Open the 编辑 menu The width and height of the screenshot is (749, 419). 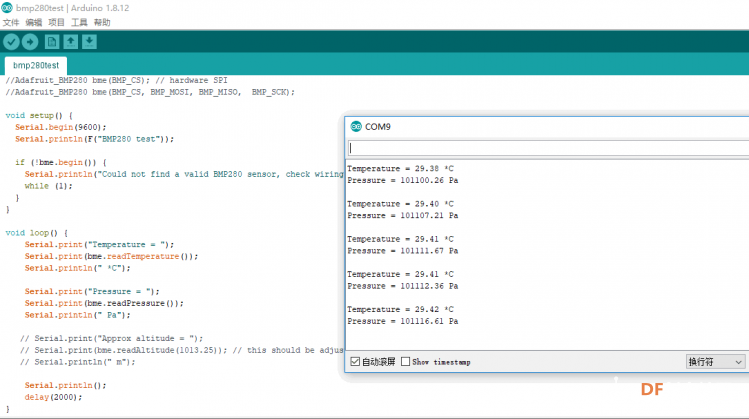click(33, 22)
